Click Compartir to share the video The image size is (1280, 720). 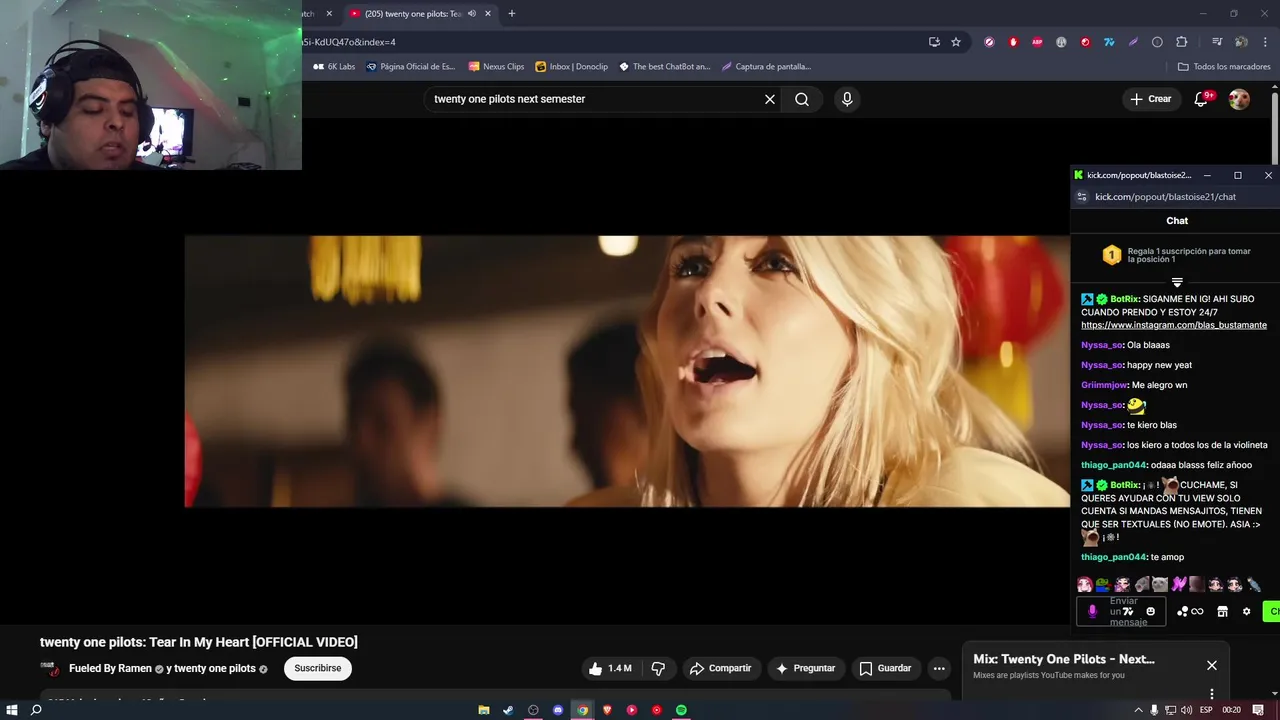click(720, 668)
